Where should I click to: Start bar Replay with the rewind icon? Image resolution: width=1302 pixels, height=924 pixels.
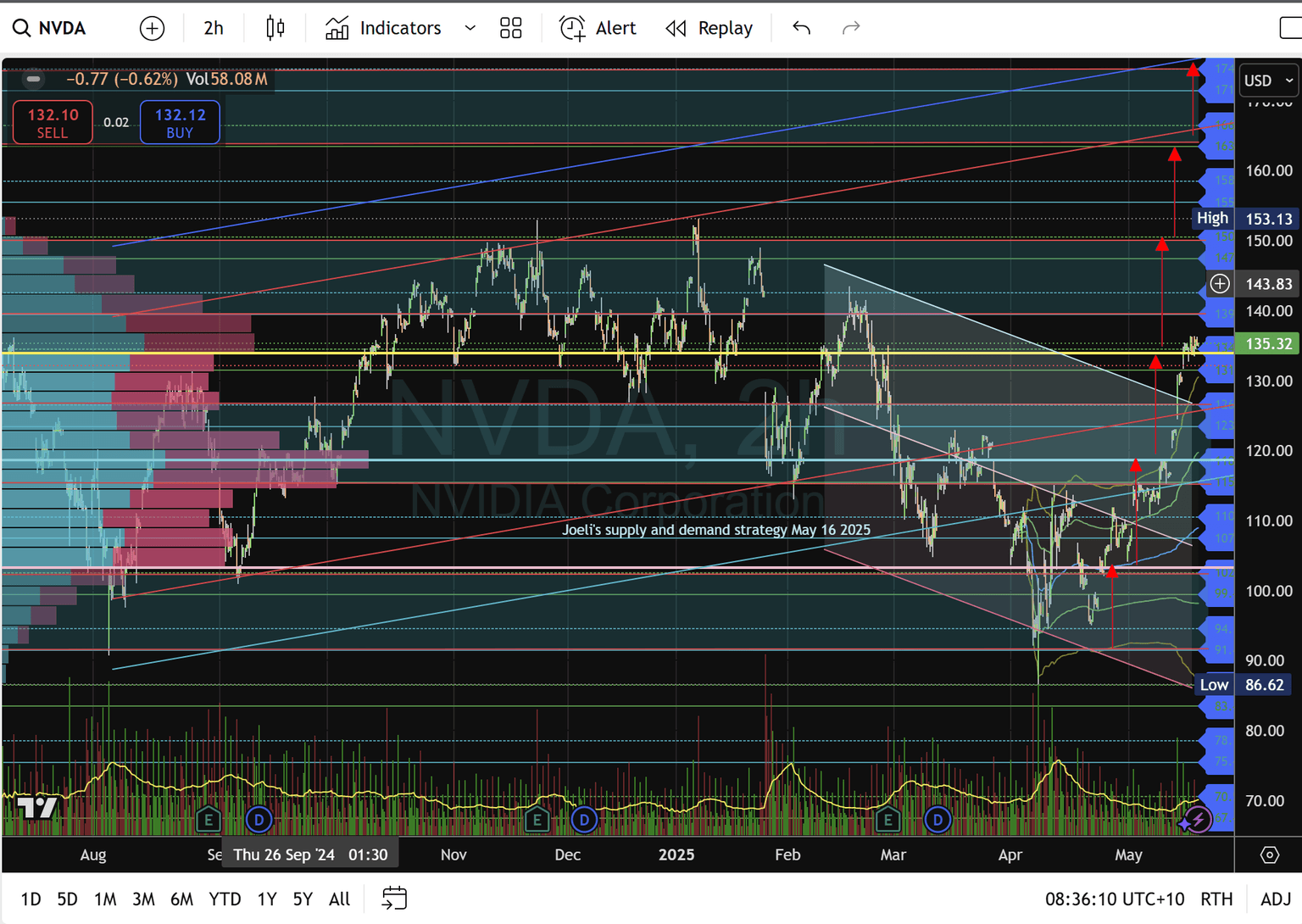coord(676,28)
